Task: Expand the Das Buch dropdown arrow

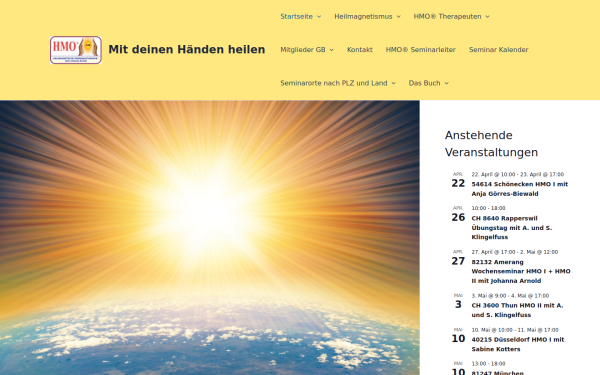Action: click(x=447, y=83)
